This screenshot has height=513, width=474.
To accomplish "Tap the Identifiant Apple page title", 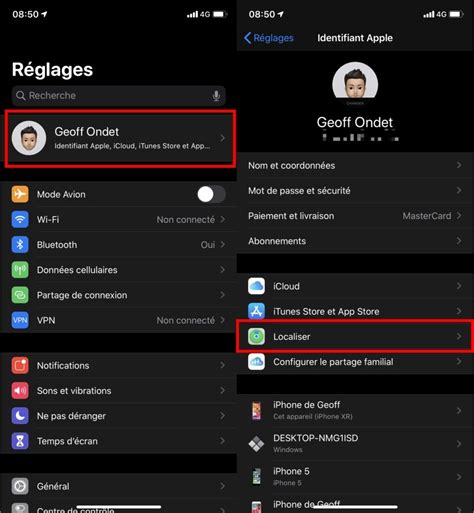I will tap(355, 38).
